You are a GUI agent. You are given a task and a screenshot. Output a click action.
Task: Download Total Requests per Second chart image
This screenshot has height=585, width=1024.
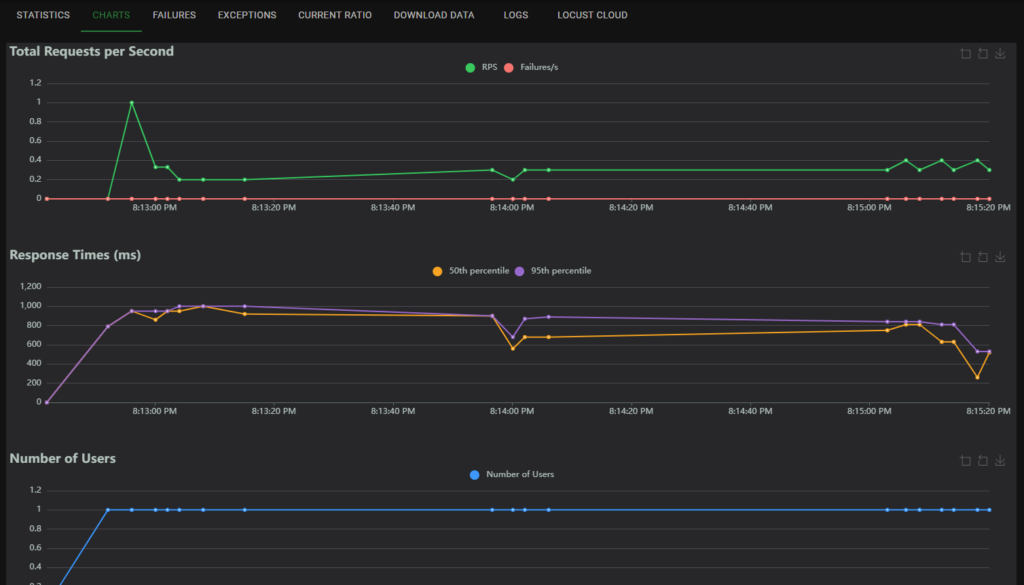tap(1000, 54)
